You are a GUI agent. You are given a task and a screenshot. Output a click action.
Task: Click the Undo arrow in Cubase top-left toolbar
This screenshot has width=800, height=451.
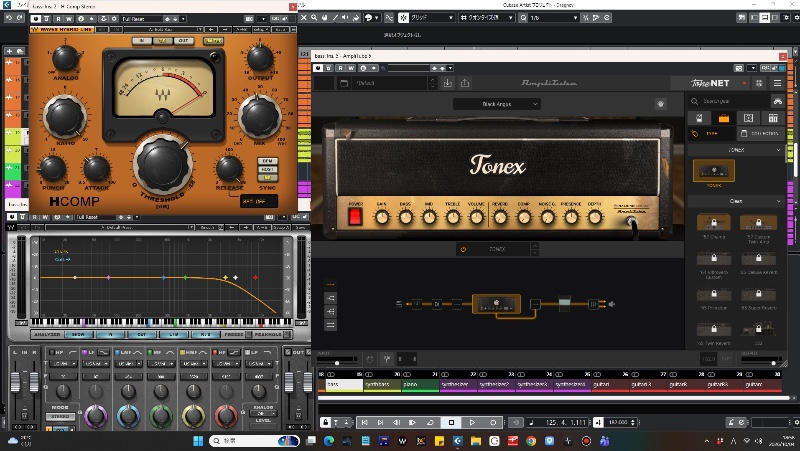point(9,18)
